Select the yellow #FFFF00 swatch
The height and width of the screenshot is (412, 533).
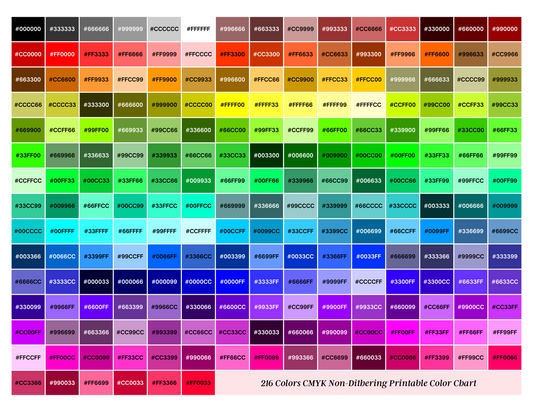pyautogui.click(x=233, y=105)
